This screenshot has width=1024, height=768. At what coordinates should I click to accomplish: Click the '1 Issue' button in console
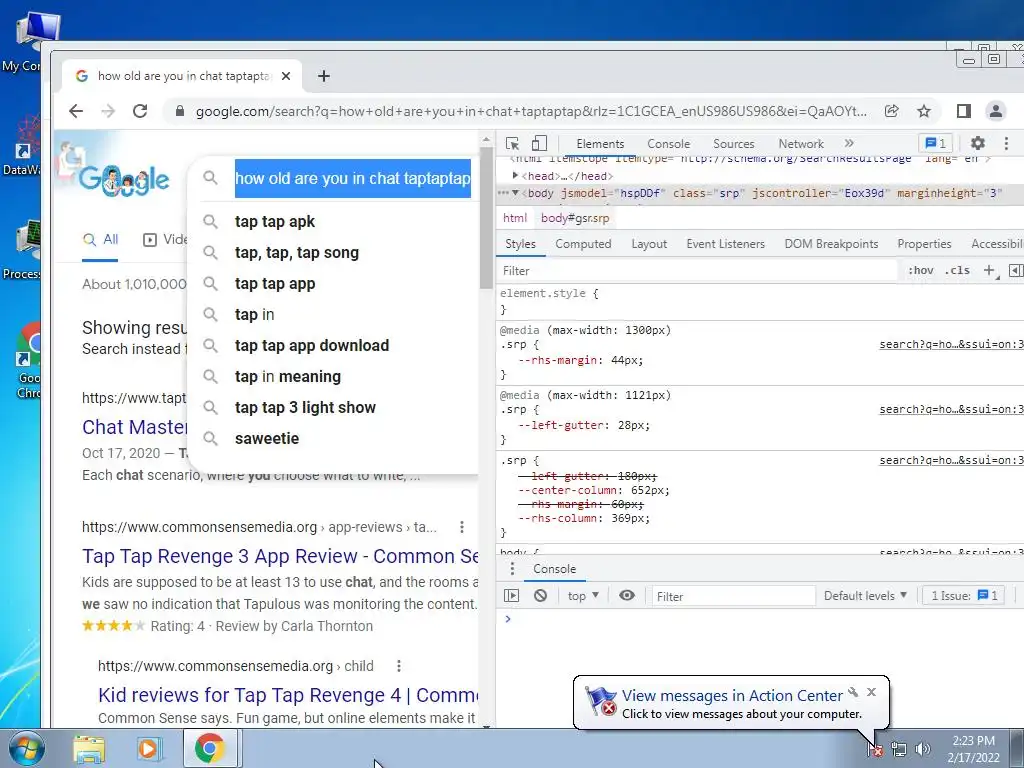pyautogui.click(x=963, y=596)
